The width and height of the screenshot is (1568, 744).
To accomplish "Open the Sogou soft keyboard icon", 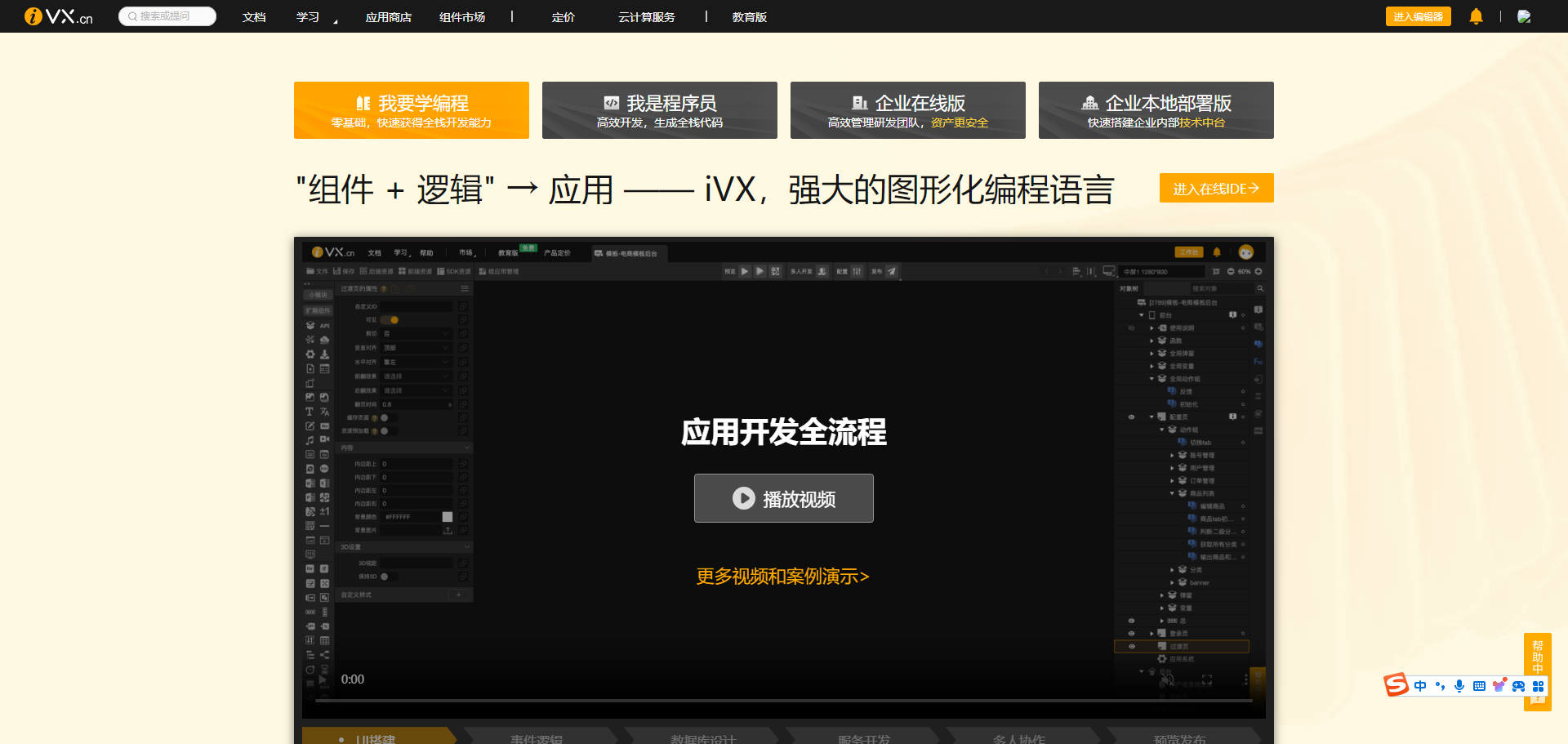I will pos(1479,686).
